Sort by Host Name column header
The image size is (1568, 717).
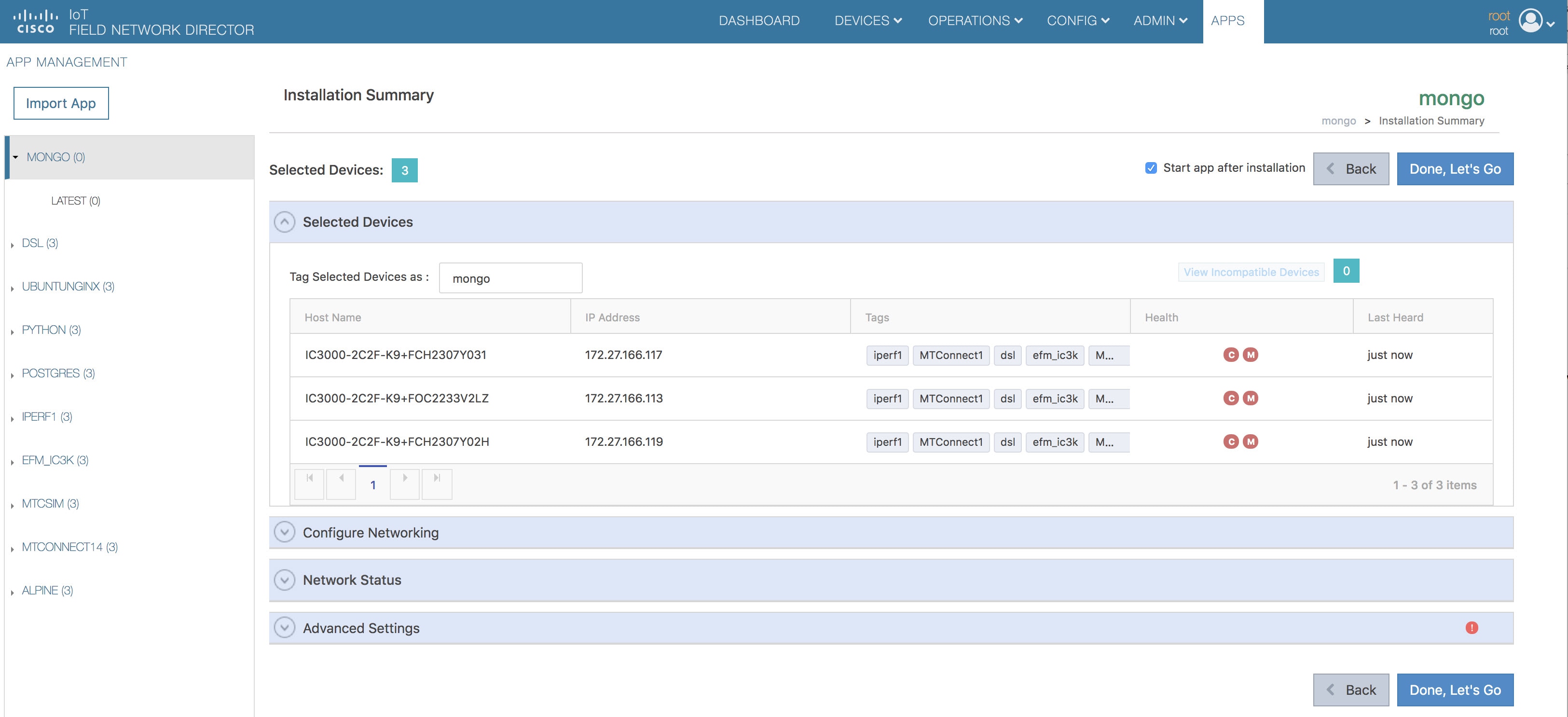430,317
